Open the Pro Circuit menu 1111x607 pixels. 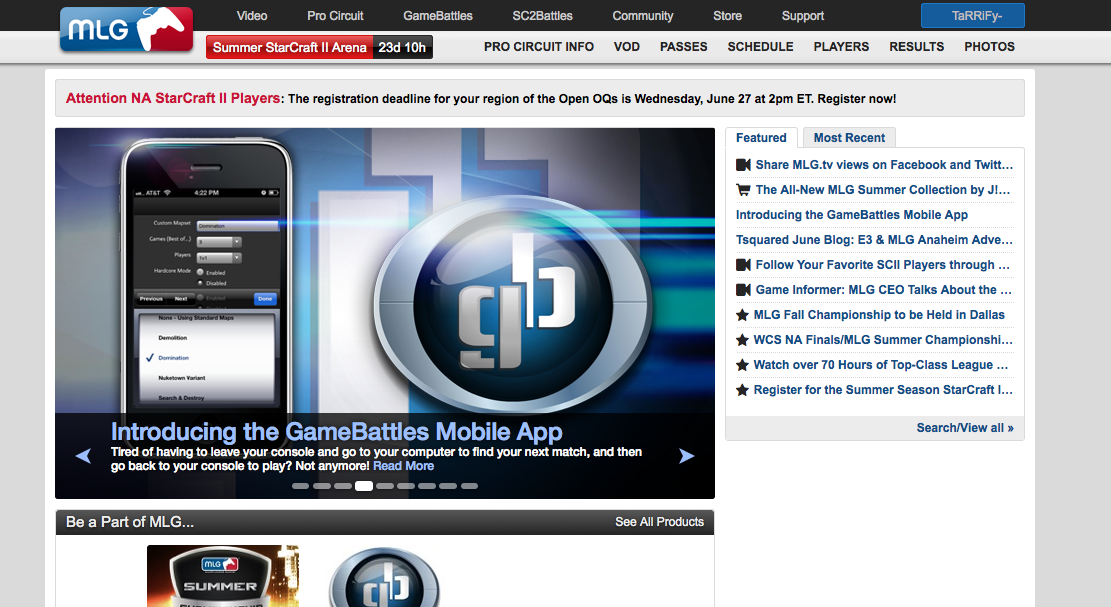click(335, 16)
